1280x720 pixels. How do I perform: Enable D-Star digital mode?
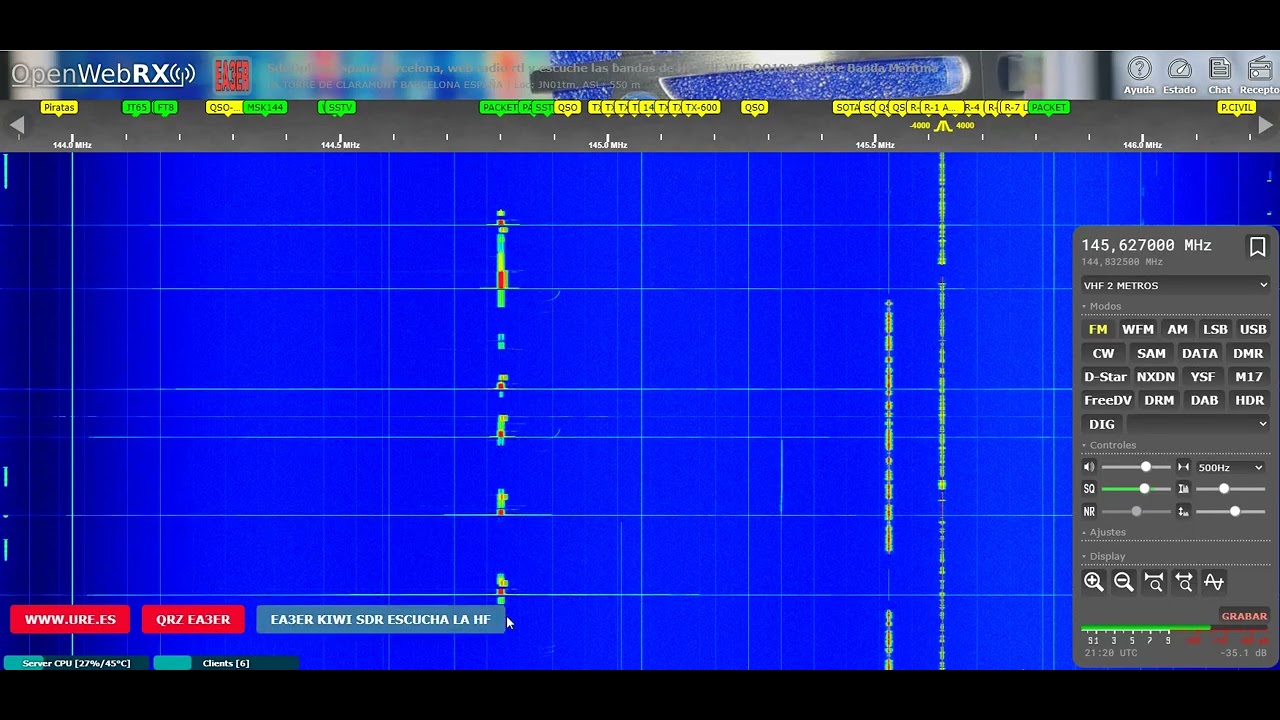coord(1105,377)
